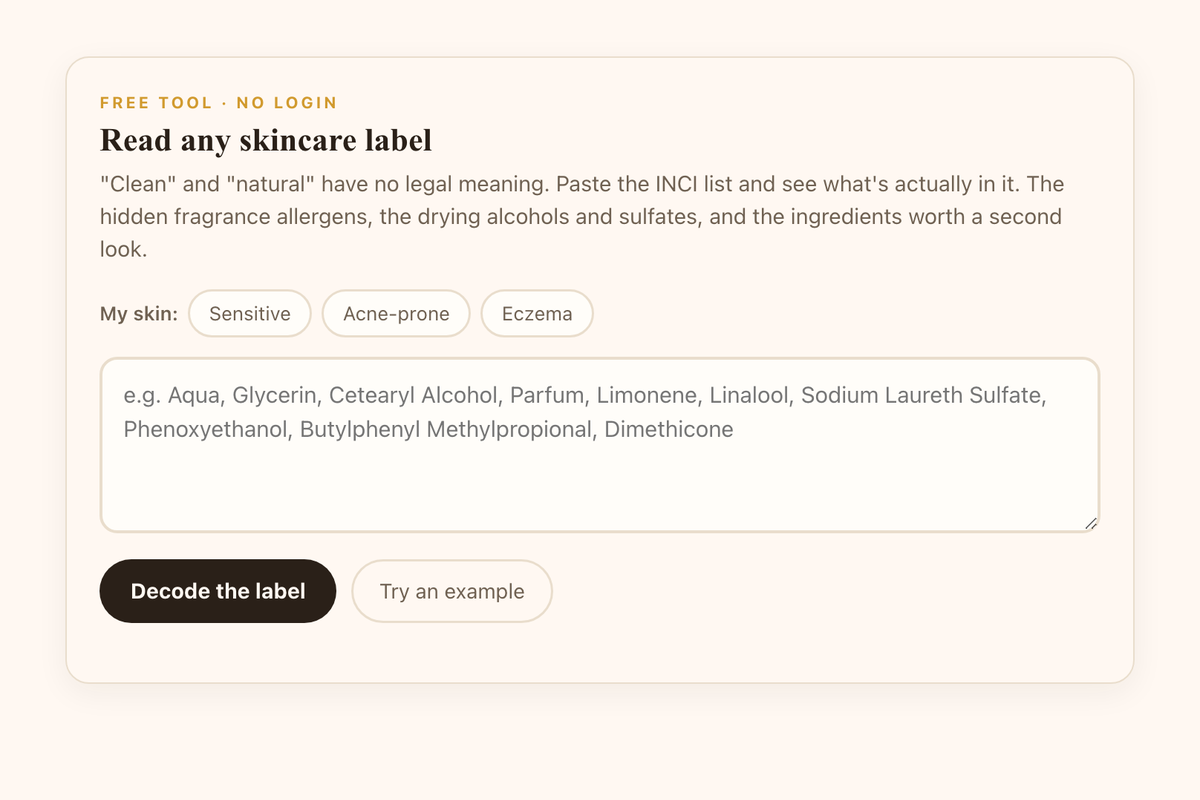Click the Try an example button
1200x800 pixels.
tap(452, 591)
